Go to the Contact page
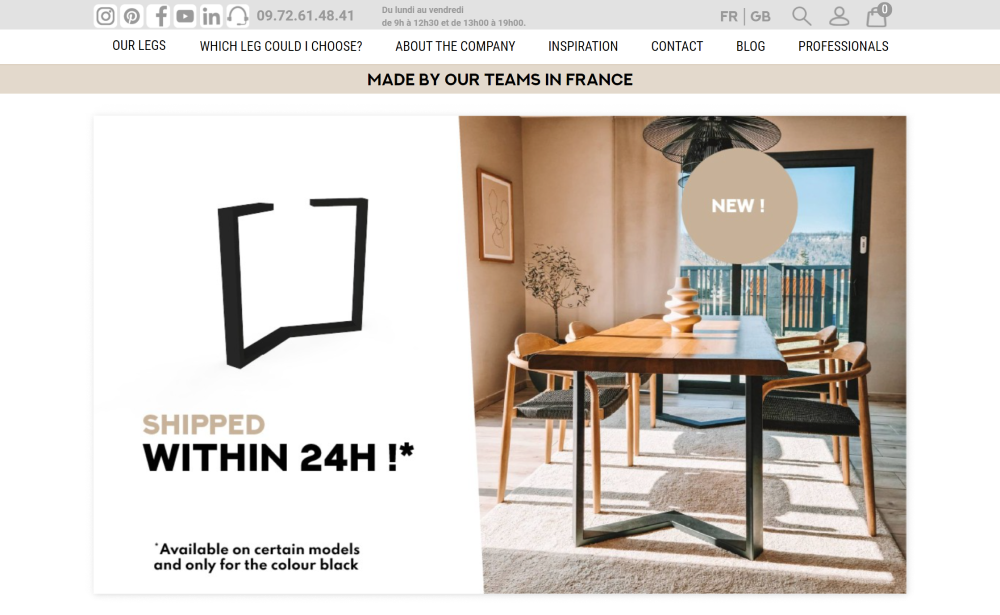The image size is (1000, 615). [677, 46]
